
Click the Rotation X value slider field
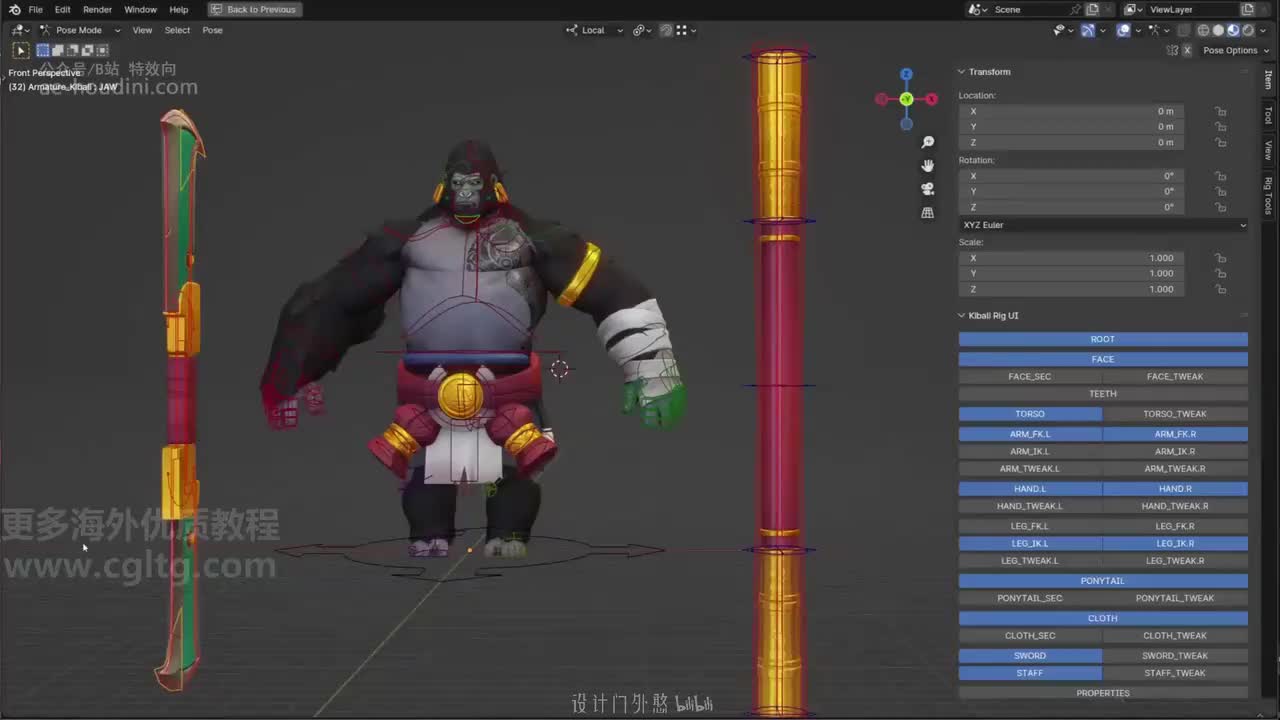1072,176
